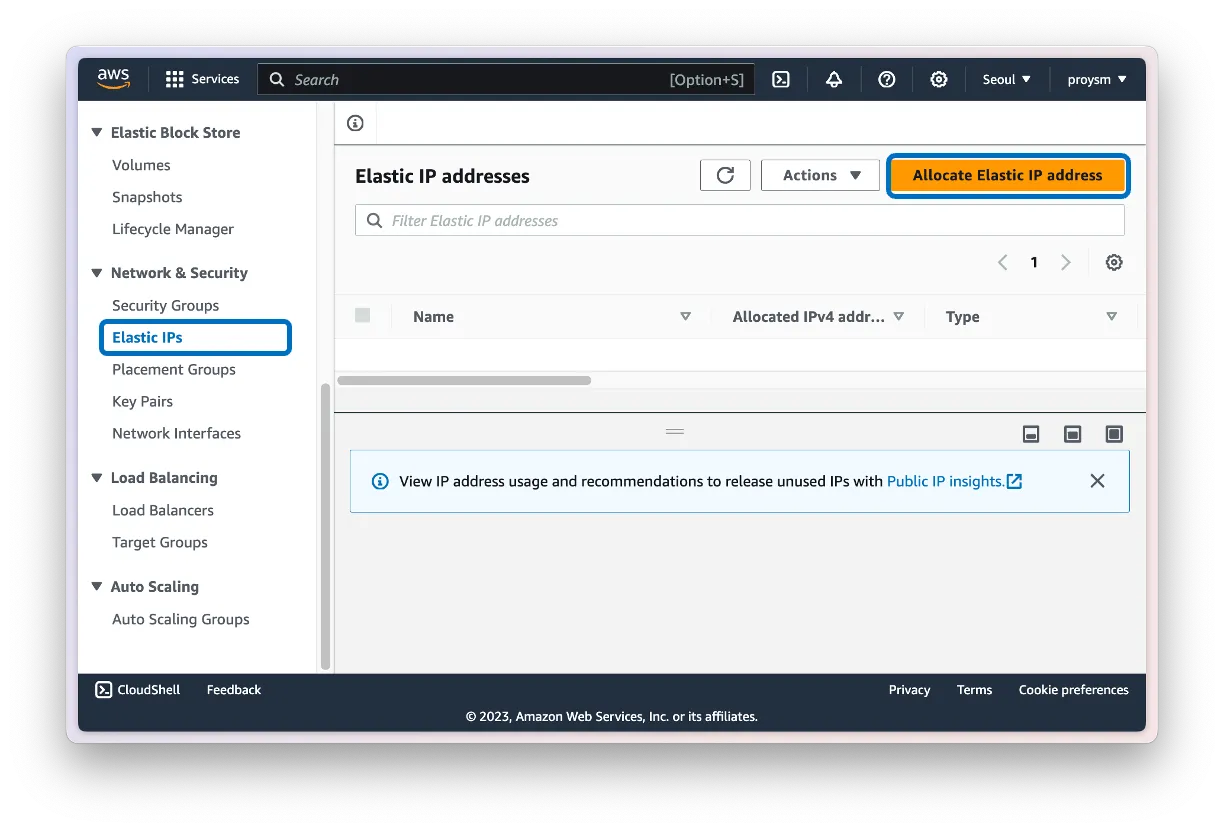Open the Public IP insights link
Image resolution: width=1224 pixels, height=832 pixels.
click(x=954, y=481)
